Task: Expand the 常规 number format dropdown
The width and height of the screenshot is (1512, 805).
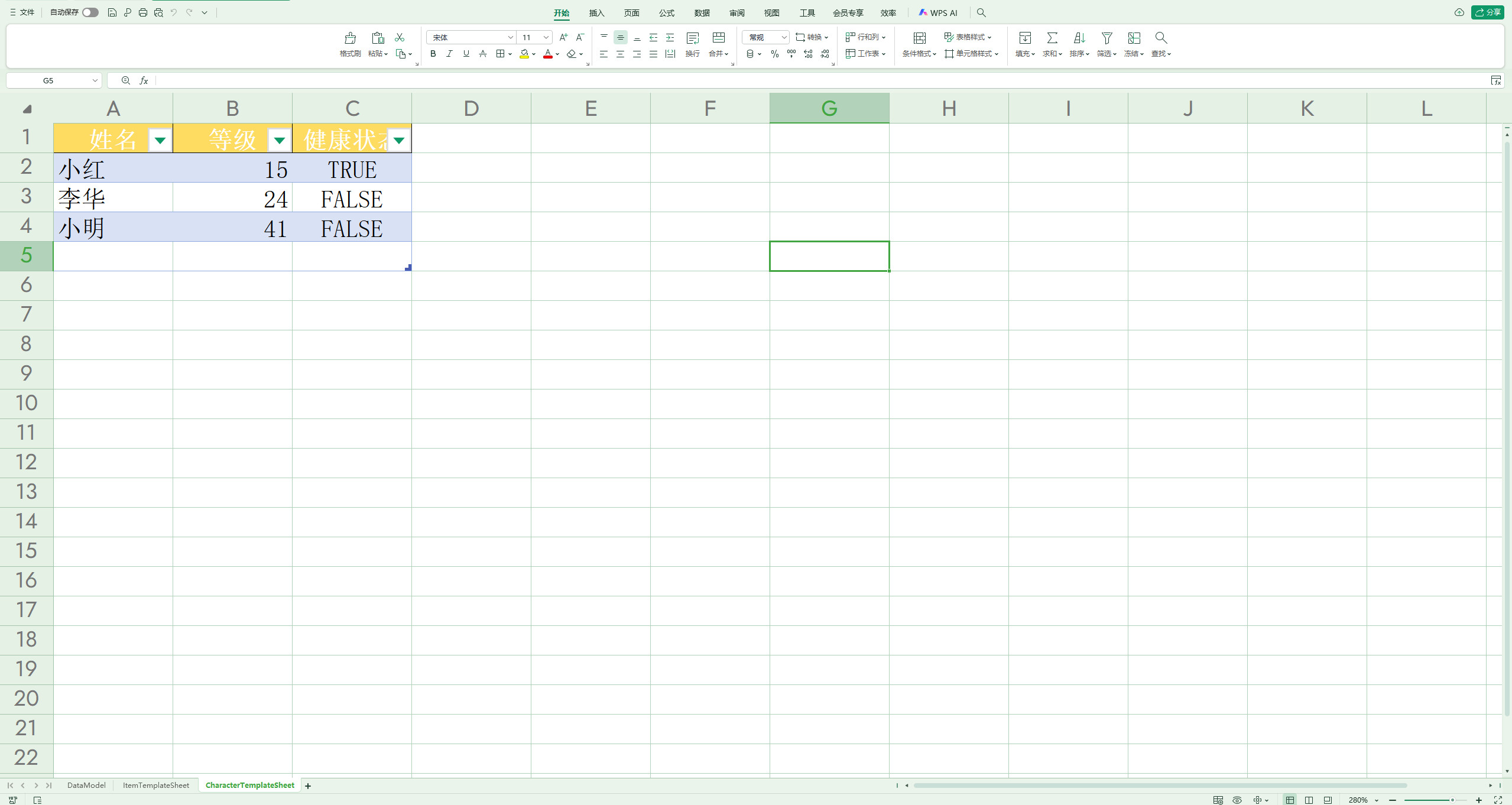Action: point(784,37)
